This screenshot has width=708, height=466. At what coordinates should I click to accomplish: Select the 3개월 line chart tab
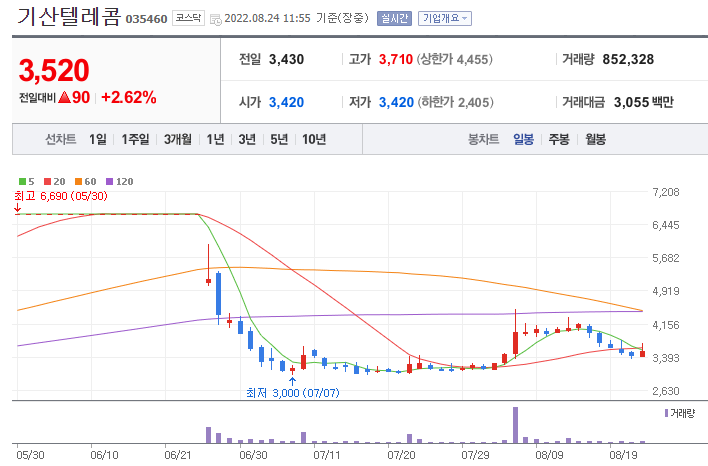(x=177, y=139)
